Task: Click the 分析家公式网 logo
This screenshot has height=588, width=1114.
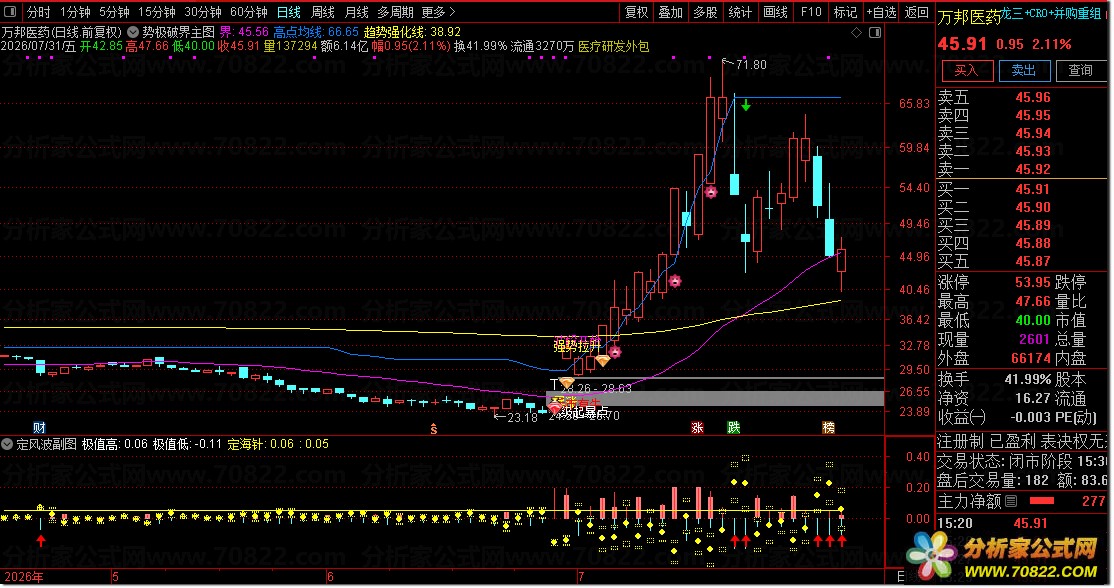Action: pos(1003,557)
